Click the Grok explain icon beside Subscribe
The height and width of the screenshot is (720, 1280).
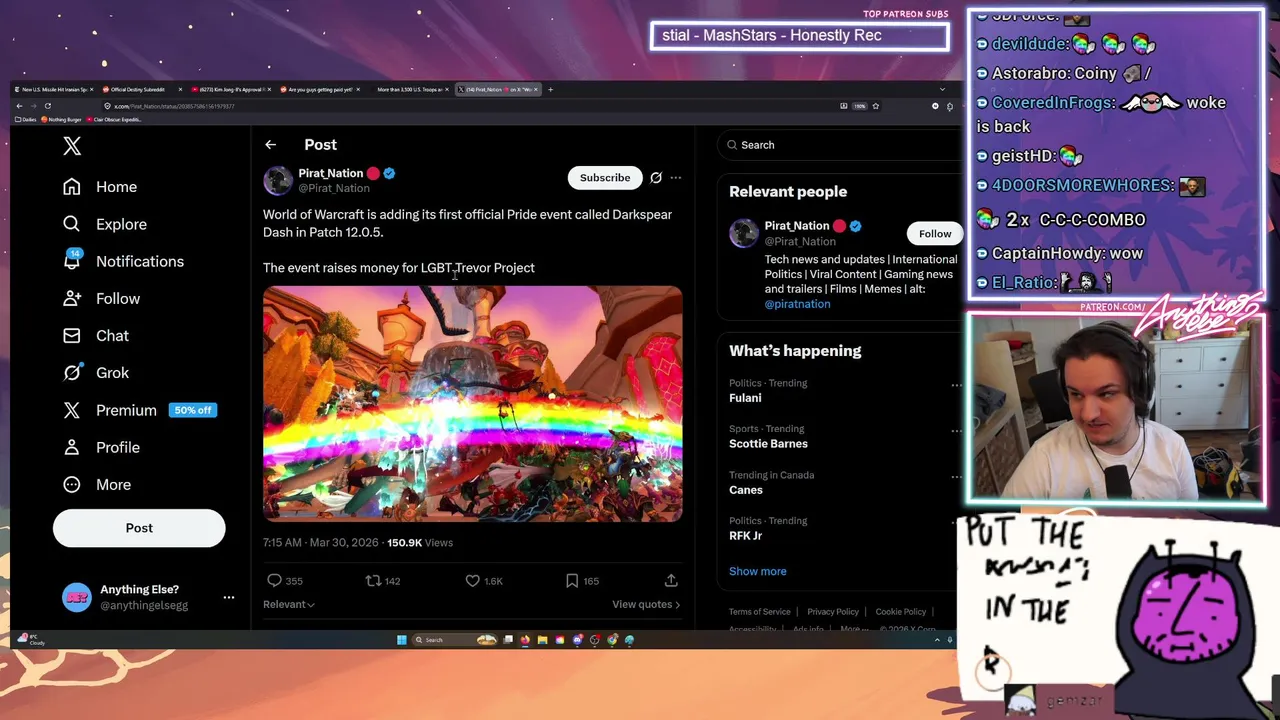tap(656, 178)
